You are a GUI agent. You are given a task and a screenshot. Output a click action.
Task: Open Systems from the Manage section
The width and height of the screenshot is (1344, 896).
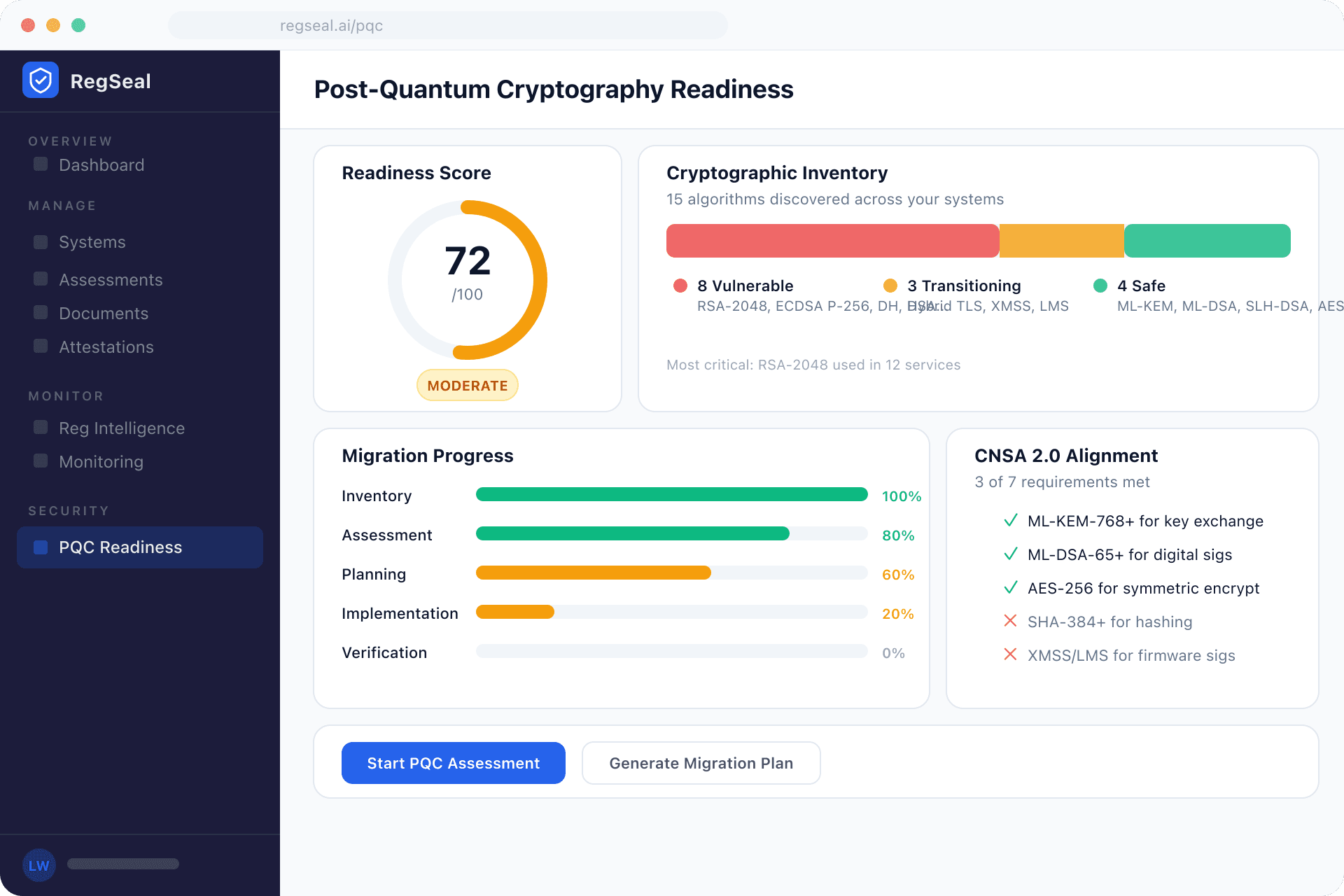(x=40, y=241)
